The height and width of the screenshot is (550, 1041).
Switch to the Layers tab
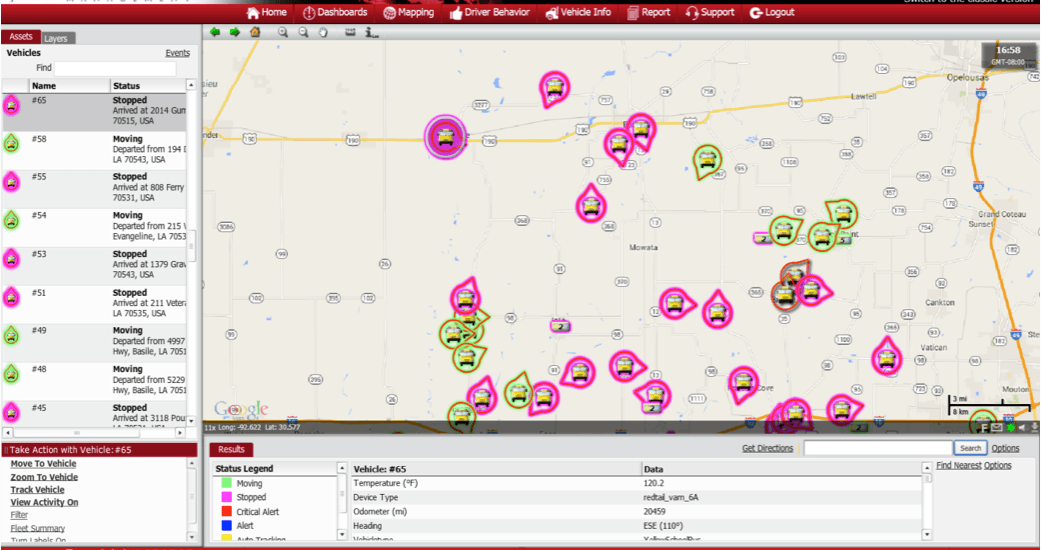coord(56,38)
